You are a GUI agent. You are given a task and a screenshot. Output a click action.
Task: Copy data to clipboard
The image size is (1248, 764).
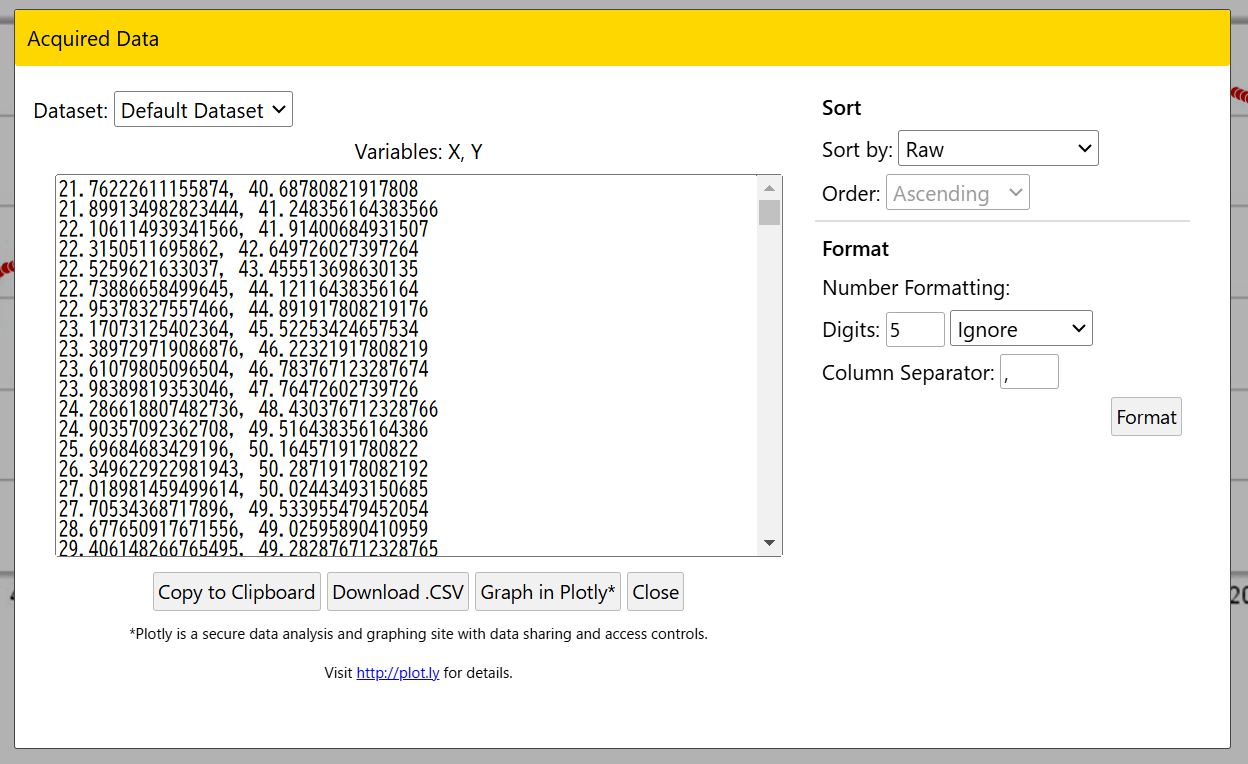tap(237, 592)
